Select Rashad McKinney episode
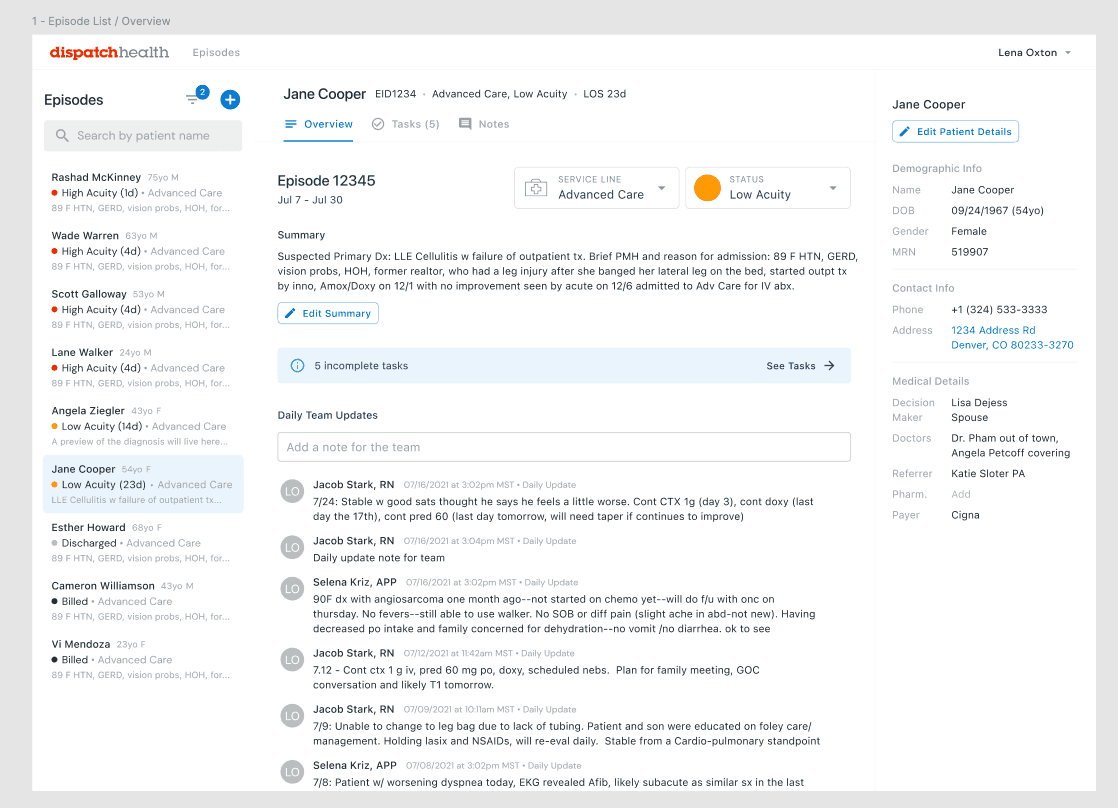 [x=143, y=193]
